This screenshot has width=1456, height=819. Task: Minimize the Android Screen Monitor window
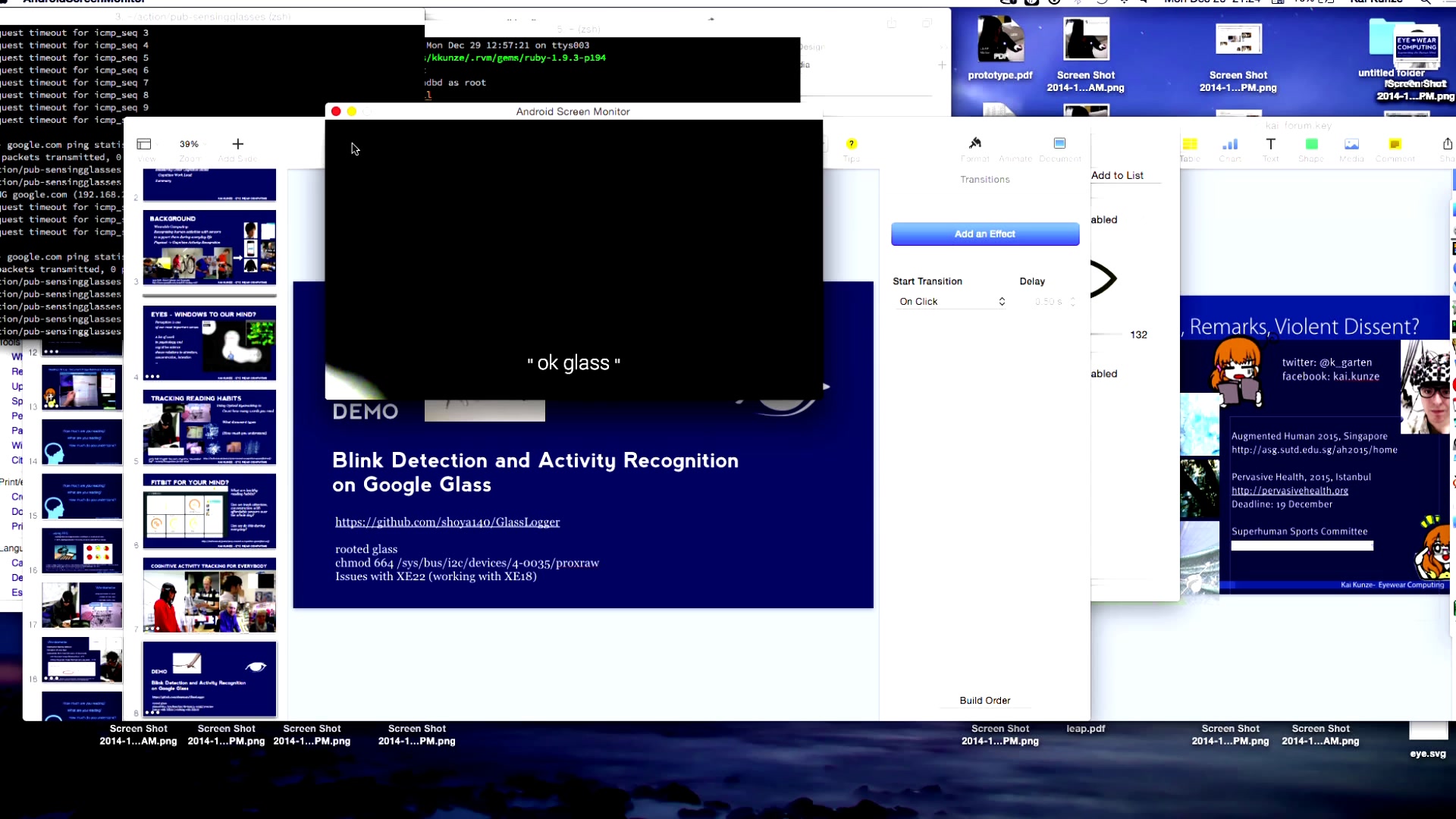coord(352,111)
